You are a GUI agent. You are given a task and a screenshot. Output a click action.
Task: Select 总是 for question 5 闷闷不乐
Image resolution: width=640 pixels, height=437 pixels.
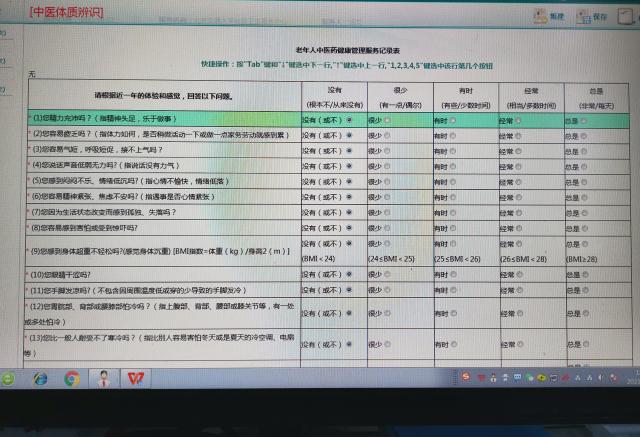(x=584, y=182)
